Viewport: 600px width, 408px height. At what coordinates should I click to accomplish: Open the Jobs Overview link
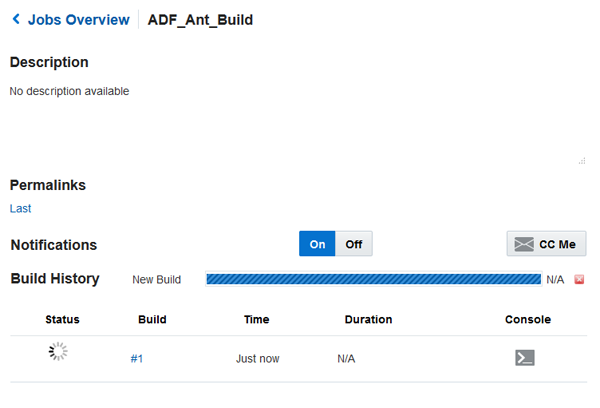pos(78,20)
